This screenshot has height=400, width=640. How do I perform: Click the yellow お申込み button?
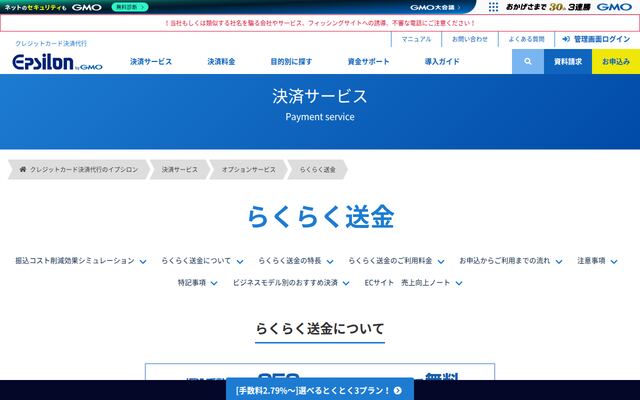(x=616, y=62)
